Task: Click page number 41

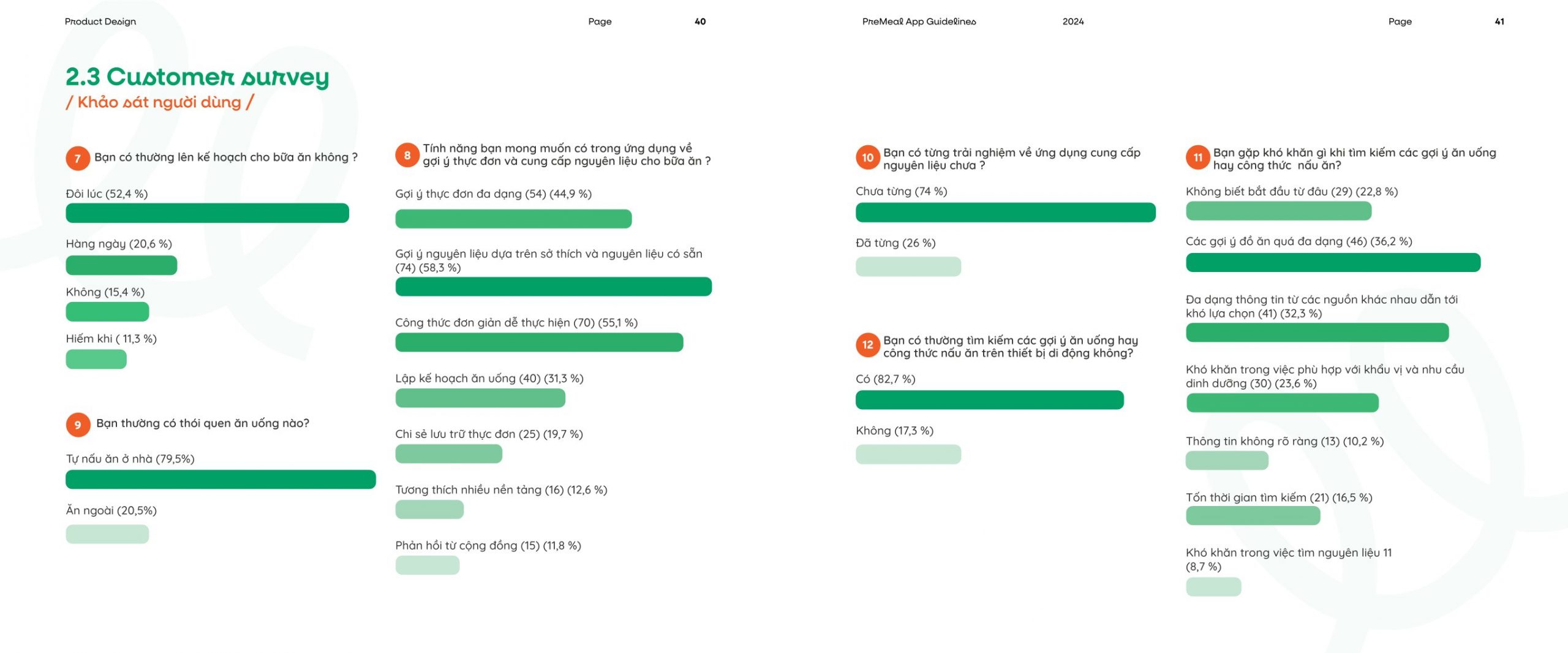Action: click(x=1499, y=21)
